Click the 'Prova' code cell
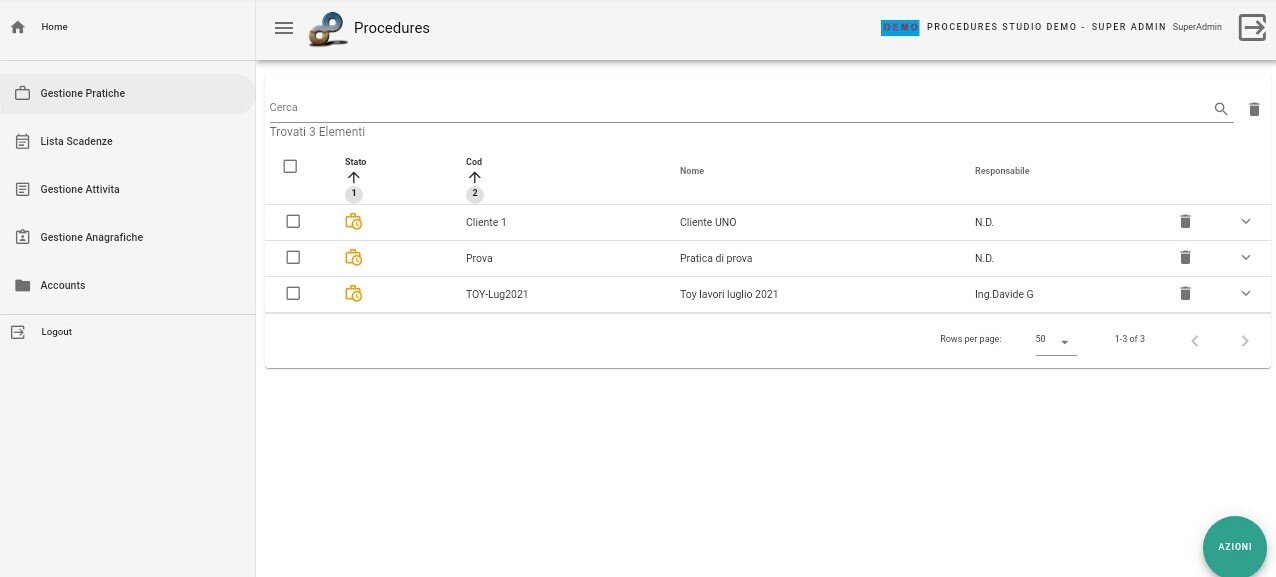Viewport: 1276px width, 577px height. pos(479,258)
